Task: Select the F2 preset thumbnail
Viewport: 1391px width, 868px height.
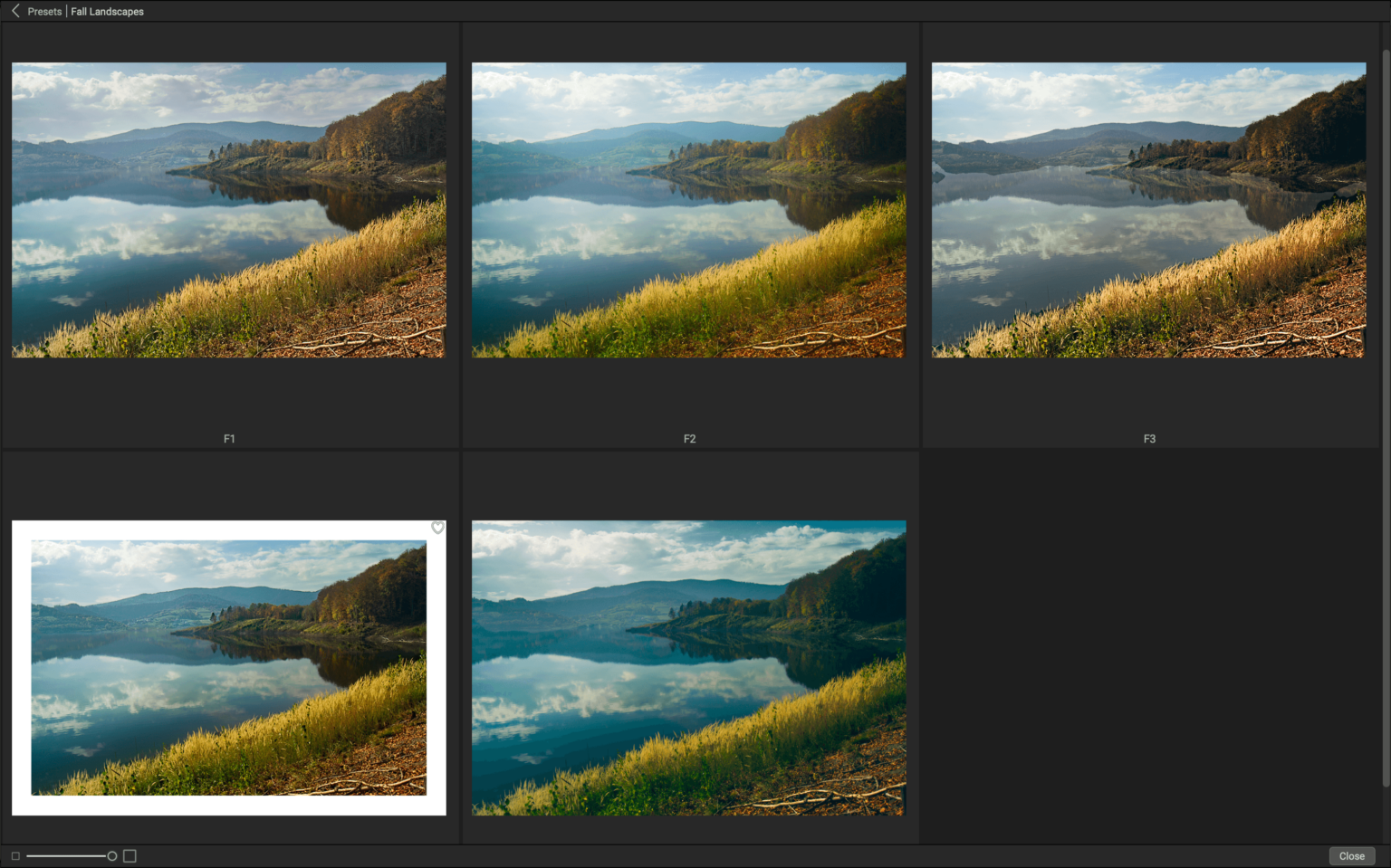Action: point(688,209)
